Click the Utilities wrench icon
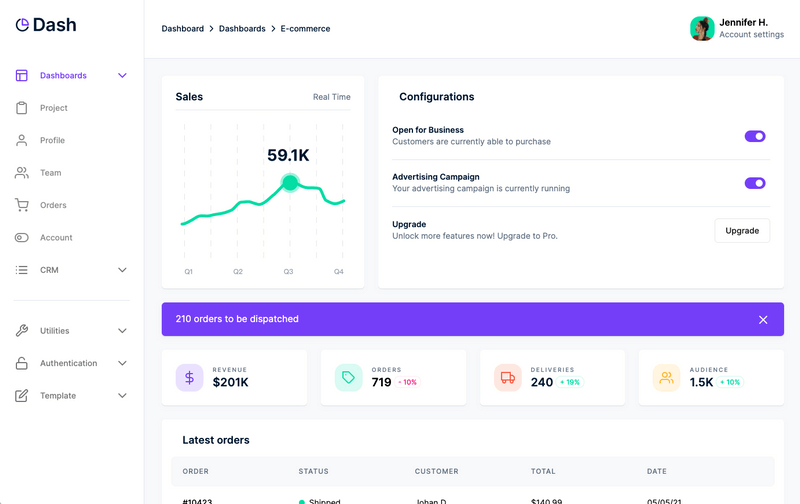This screenshot has width=800, height=504. (x=21, y=331)
